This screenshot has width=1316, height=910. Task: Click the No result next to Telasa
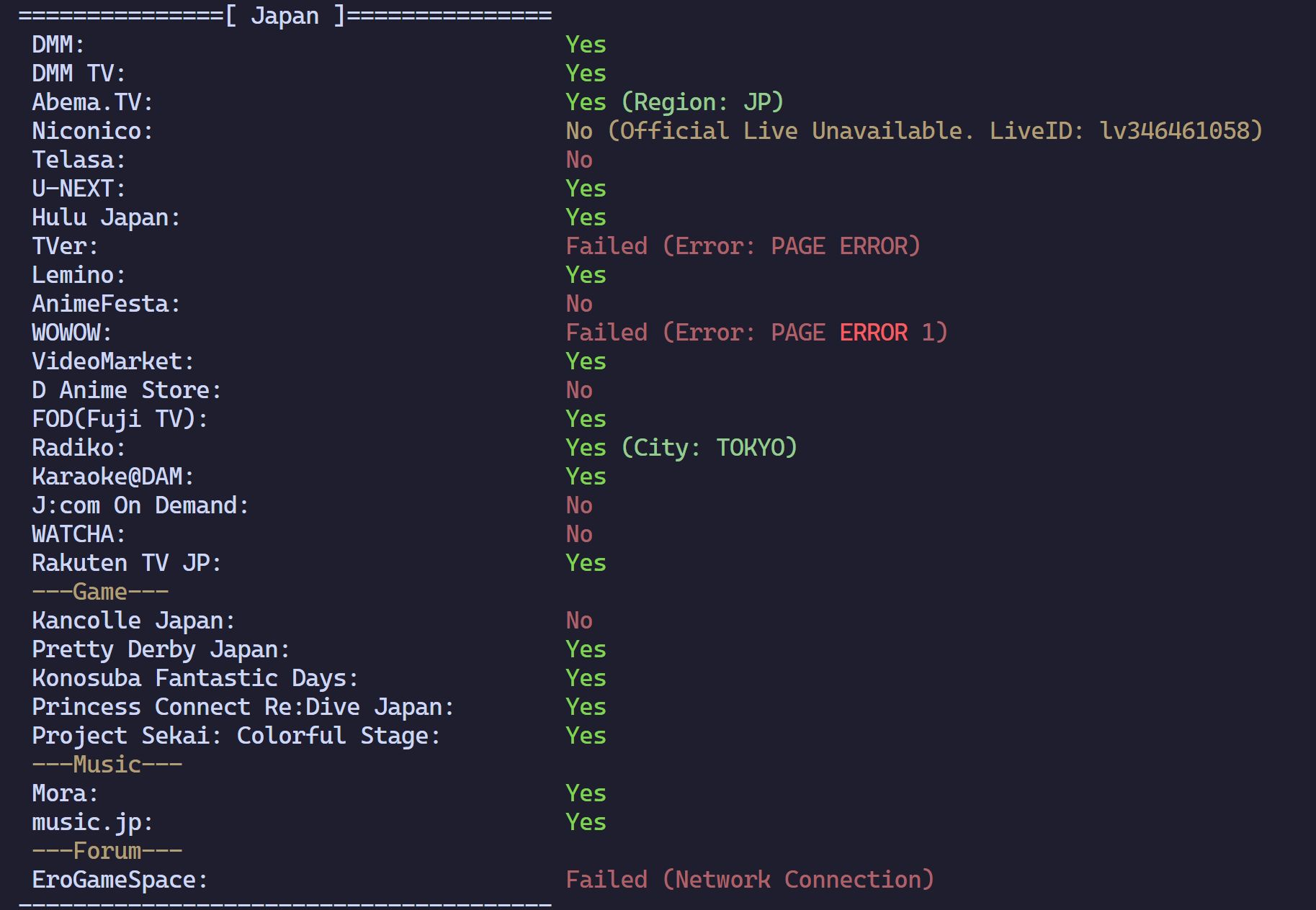[x=579, y=160]
